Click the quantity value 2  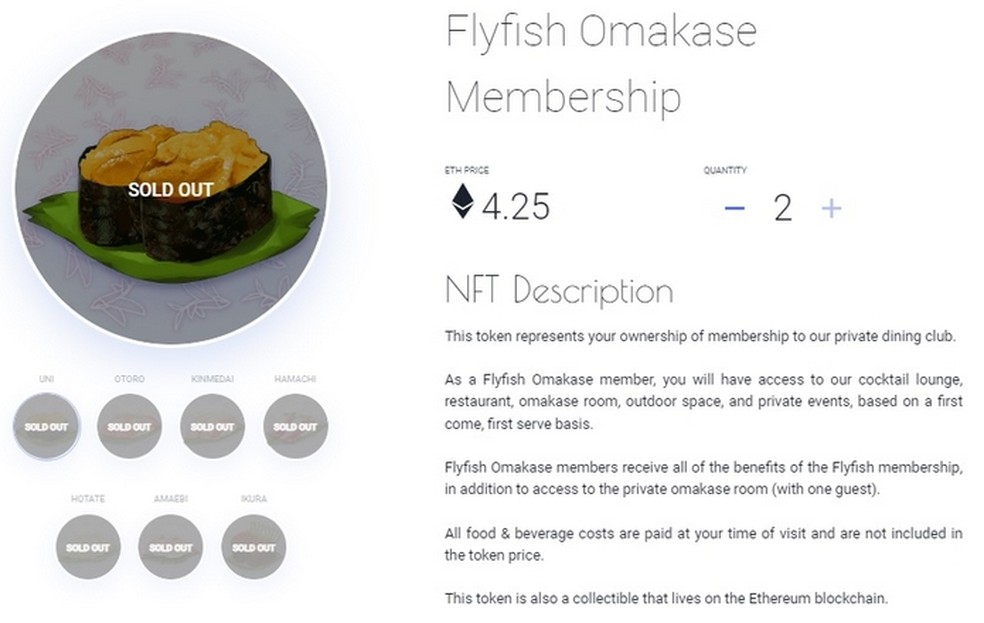pyautogui.click(x=783, y=208)
